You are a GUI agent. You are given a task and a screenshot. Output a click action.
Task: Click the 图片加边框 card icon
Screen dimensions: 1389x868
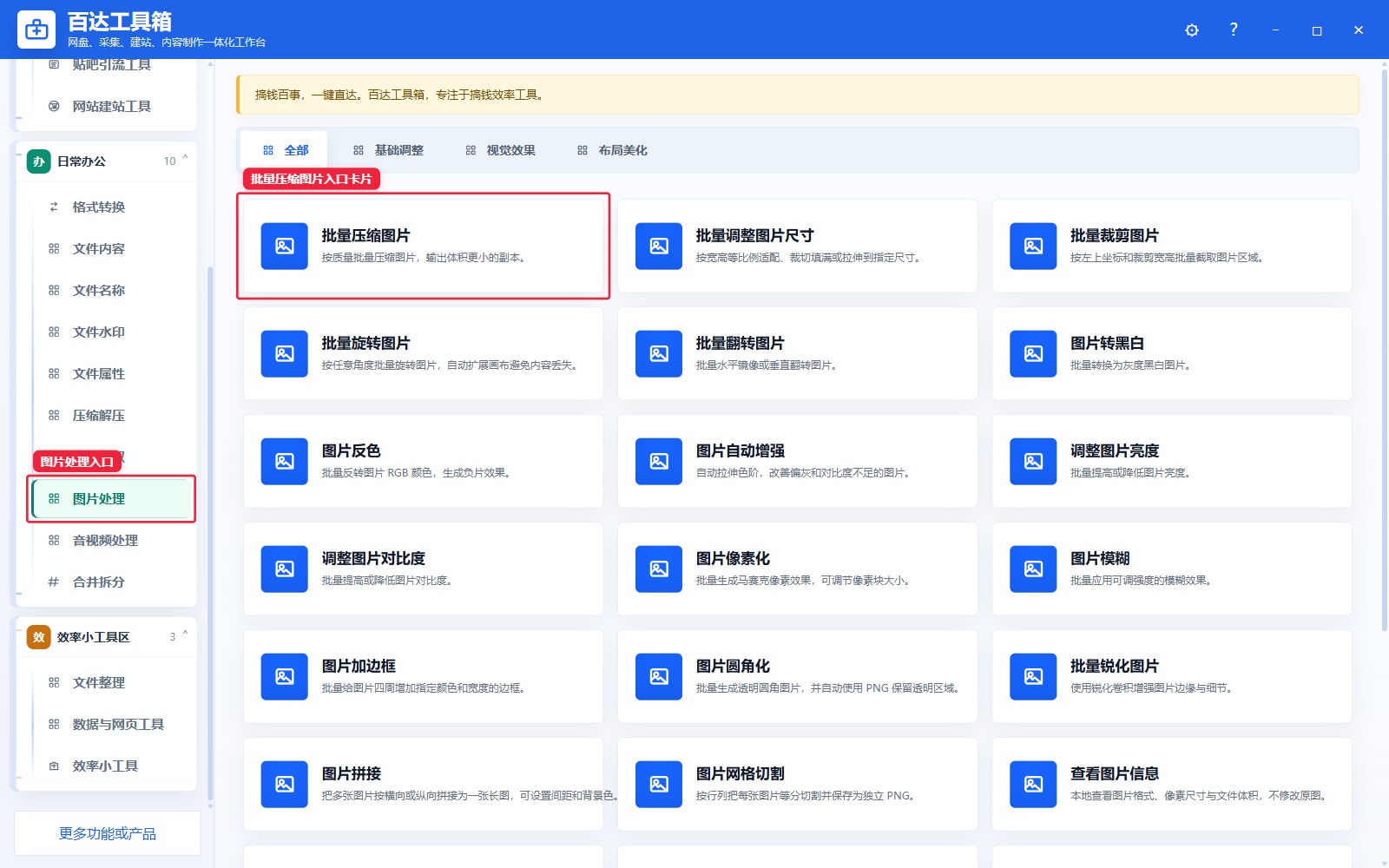coord(285,676)
